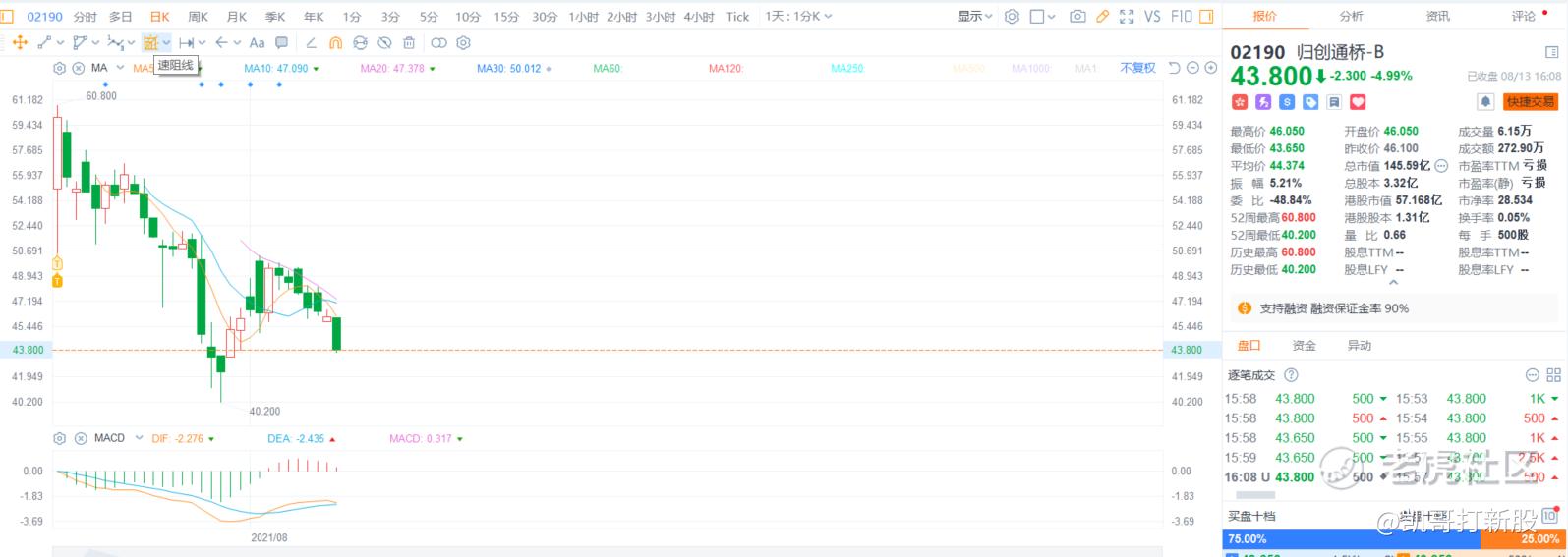The height and width of the screenshot is (557, 1568).
Task: Click the drawing sync icon
Action: point(360,43)
